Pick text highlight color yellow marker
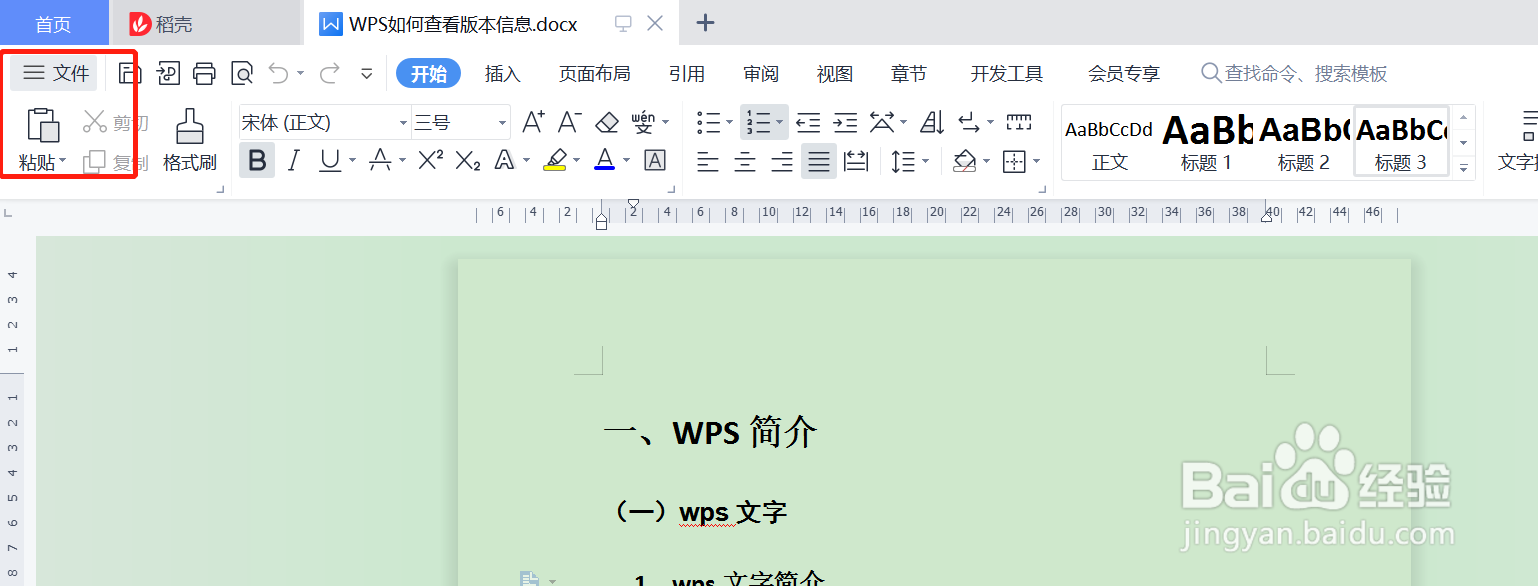 [x=555, y=160]
